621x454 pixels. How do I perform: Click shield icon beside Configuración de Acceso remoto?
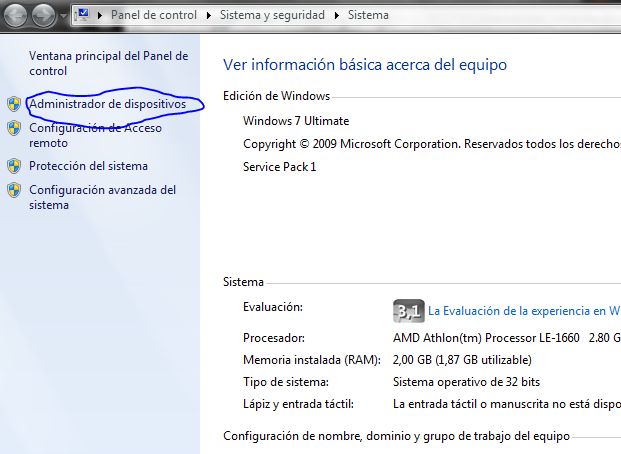[x=14, y=128]
